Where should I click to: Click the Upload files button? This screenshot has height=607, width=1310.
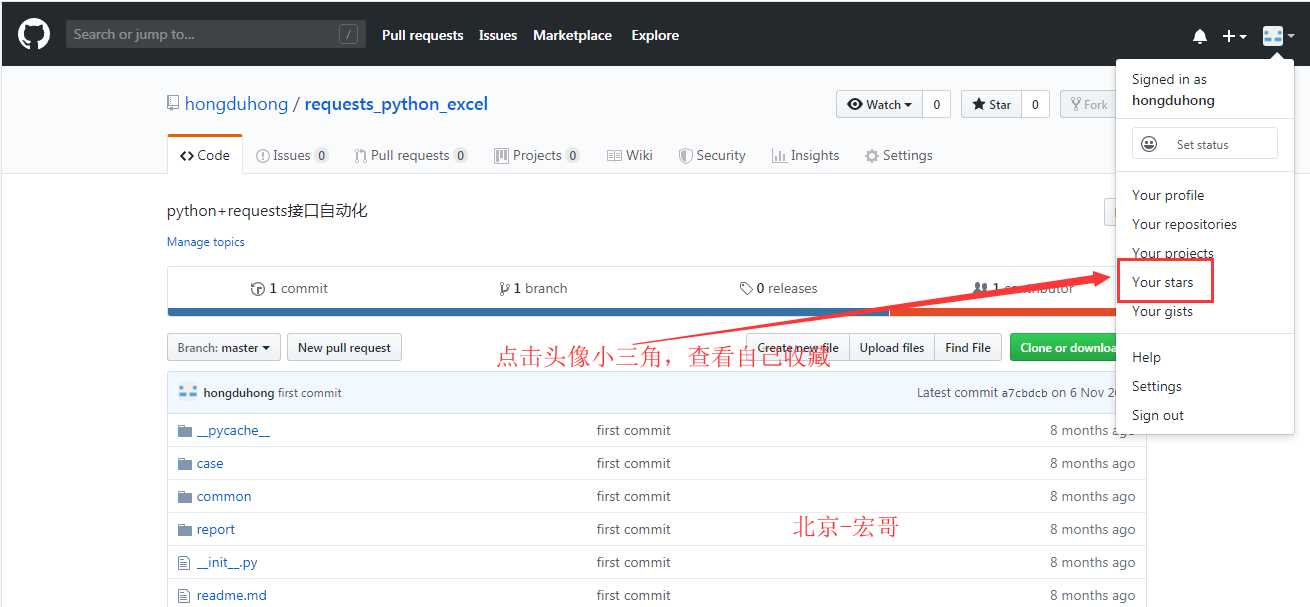pyautogui.click(x=892, y=347)
